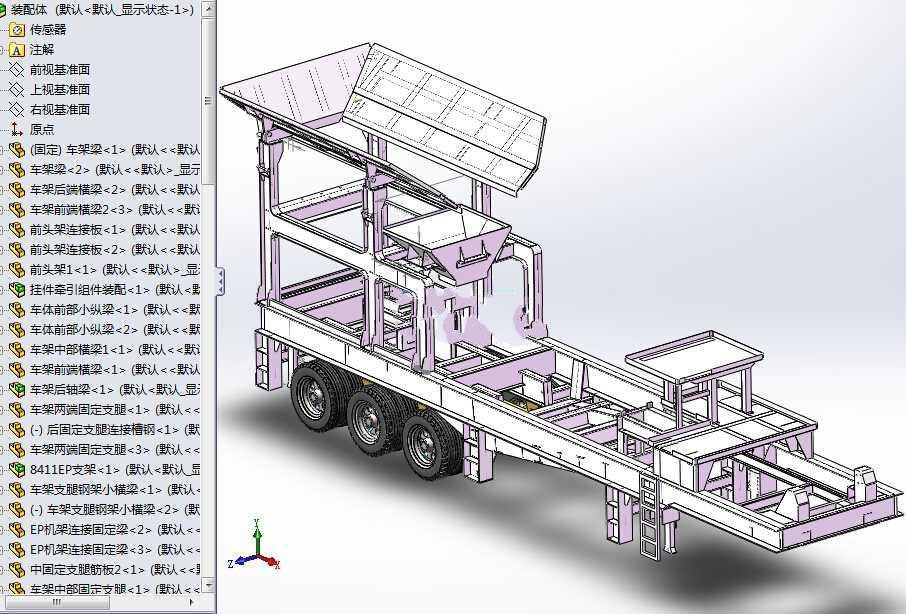
Task: Select the 传感器 sensor folder icon
Action: coord(17,29)
